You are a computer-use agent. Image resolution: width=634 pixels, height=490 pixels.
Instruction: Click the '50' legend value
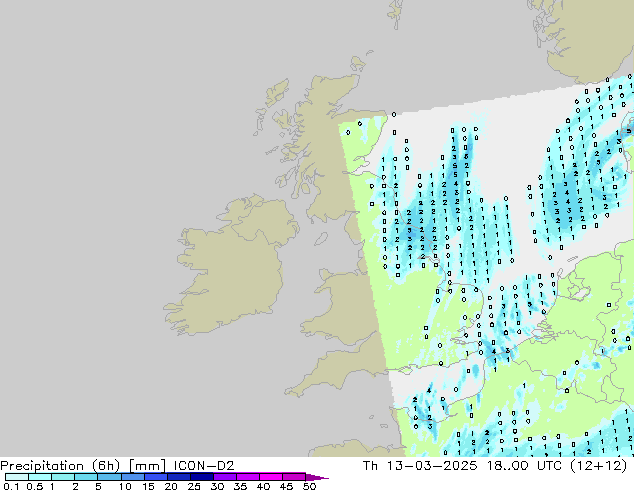tap(309, 486)
